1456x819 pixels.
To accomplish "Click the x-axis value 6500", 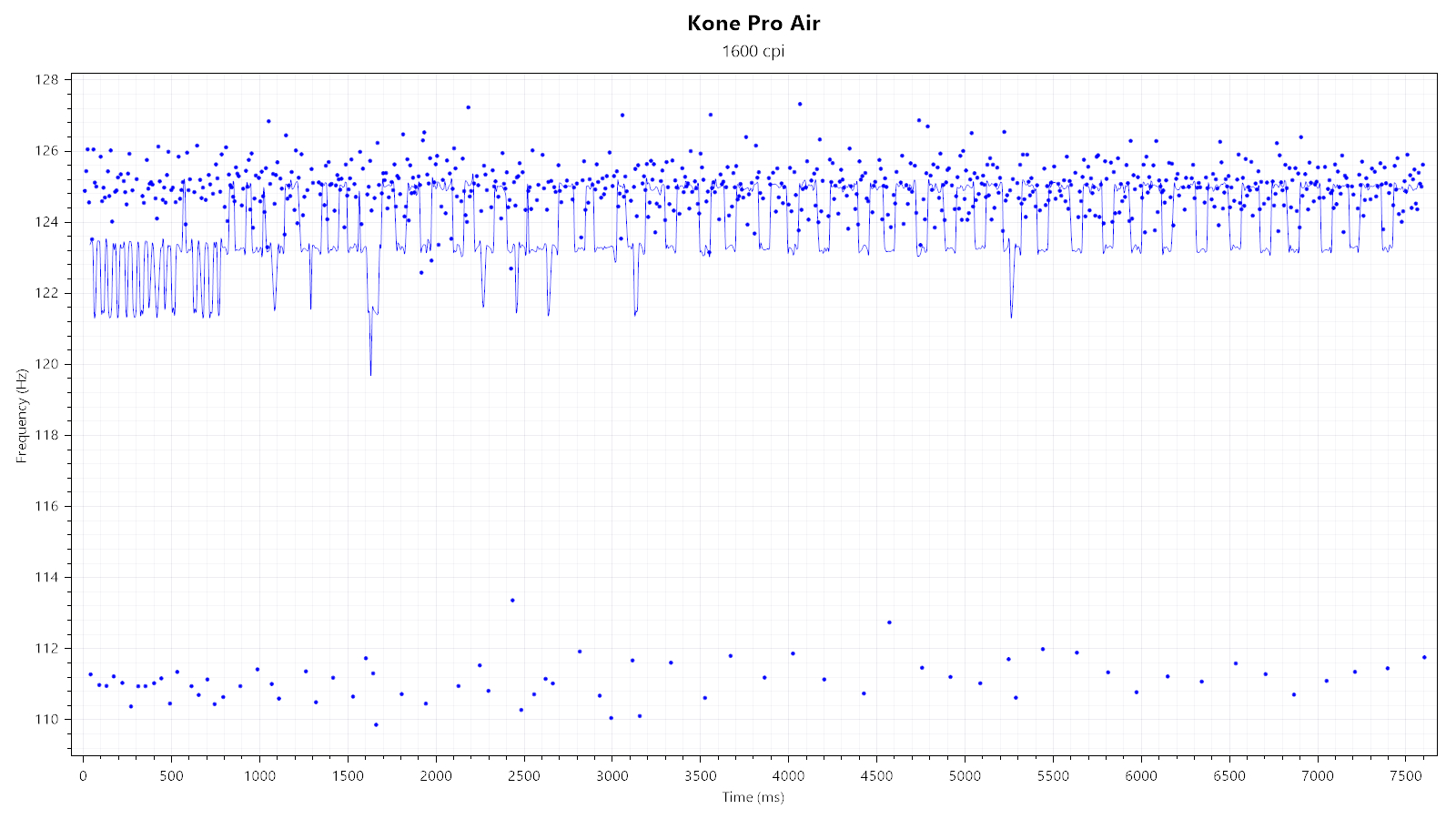I will coord(1229,776).
